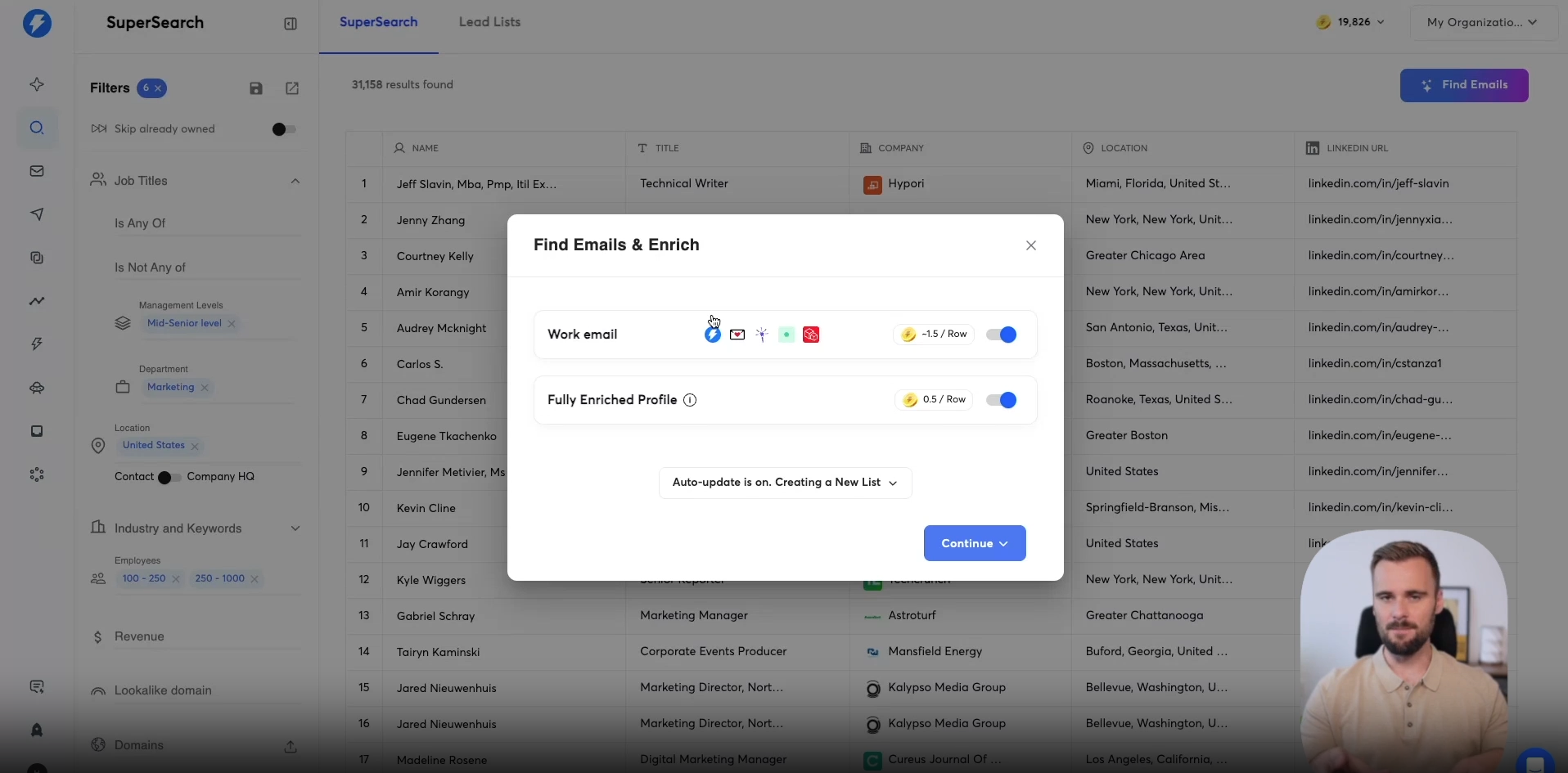Viewport: 1568px width, 773px height.
Task: Open linkedin.com/in/cstanza1 link
Action: tap(1375, 364)
